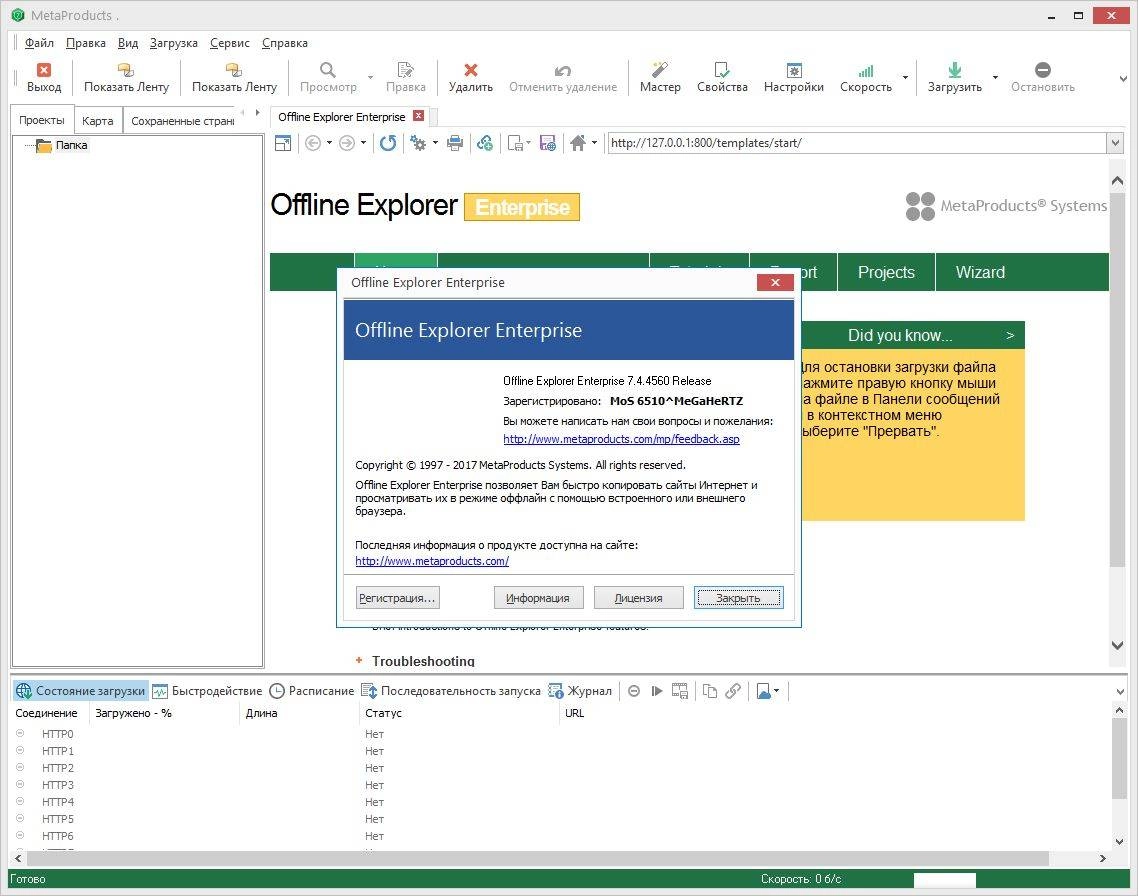This screenshot has width=1138, height=896.
Task: Click the Скорость speed bars icon
Action: (x=865, y=70)
